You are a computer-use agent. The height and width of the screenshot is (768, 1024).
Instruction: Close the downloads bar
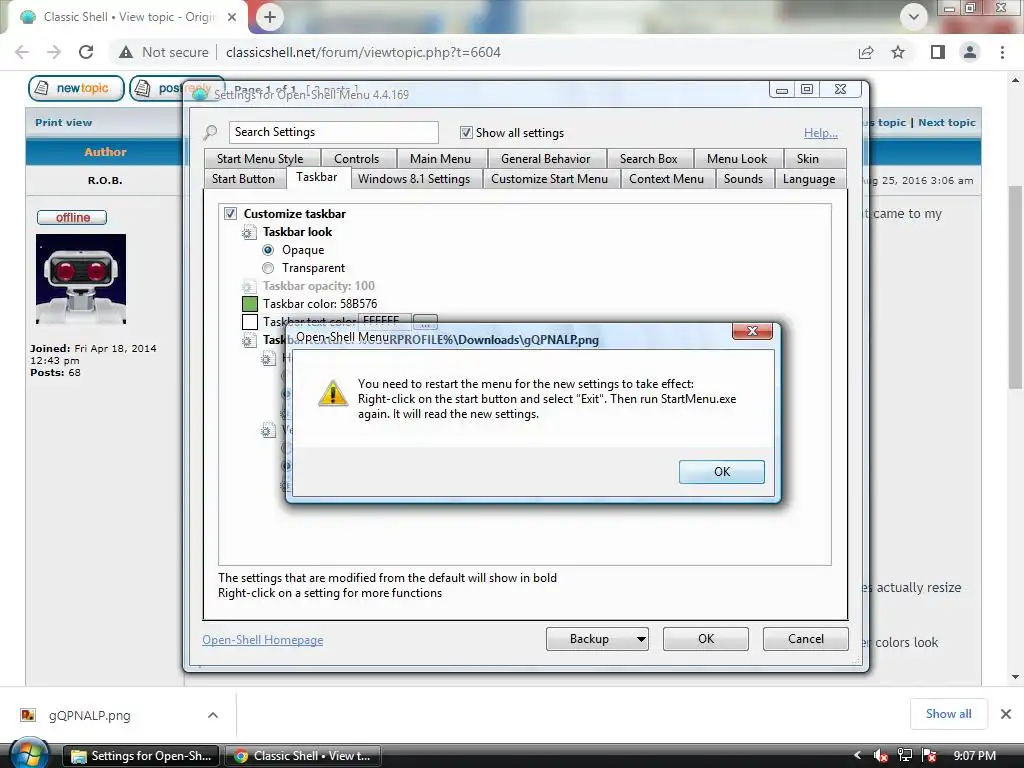[x=1006, y=714]
